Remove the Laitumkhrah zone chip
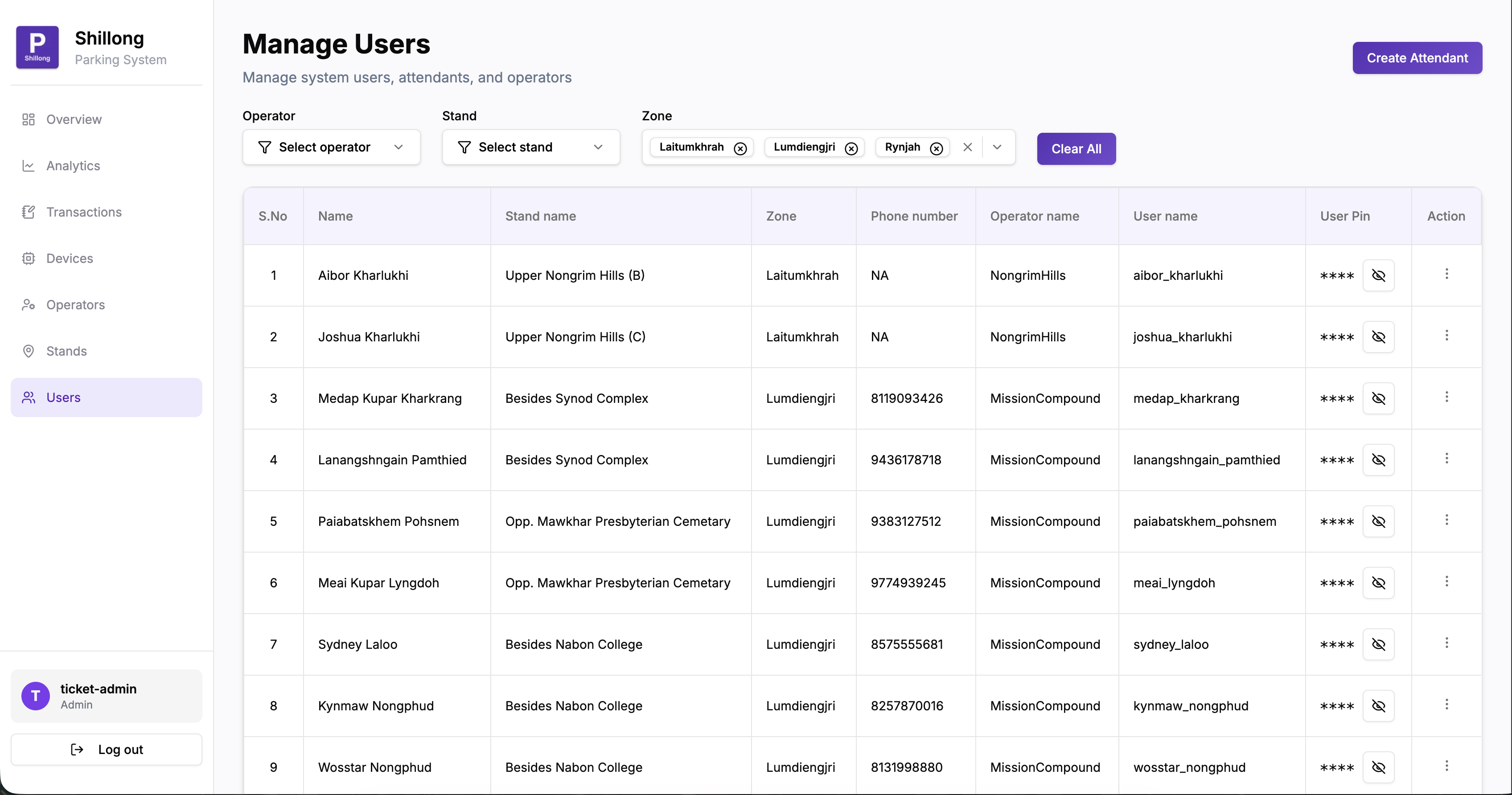This screenshot has height=795, width=1512. (740, 148)
